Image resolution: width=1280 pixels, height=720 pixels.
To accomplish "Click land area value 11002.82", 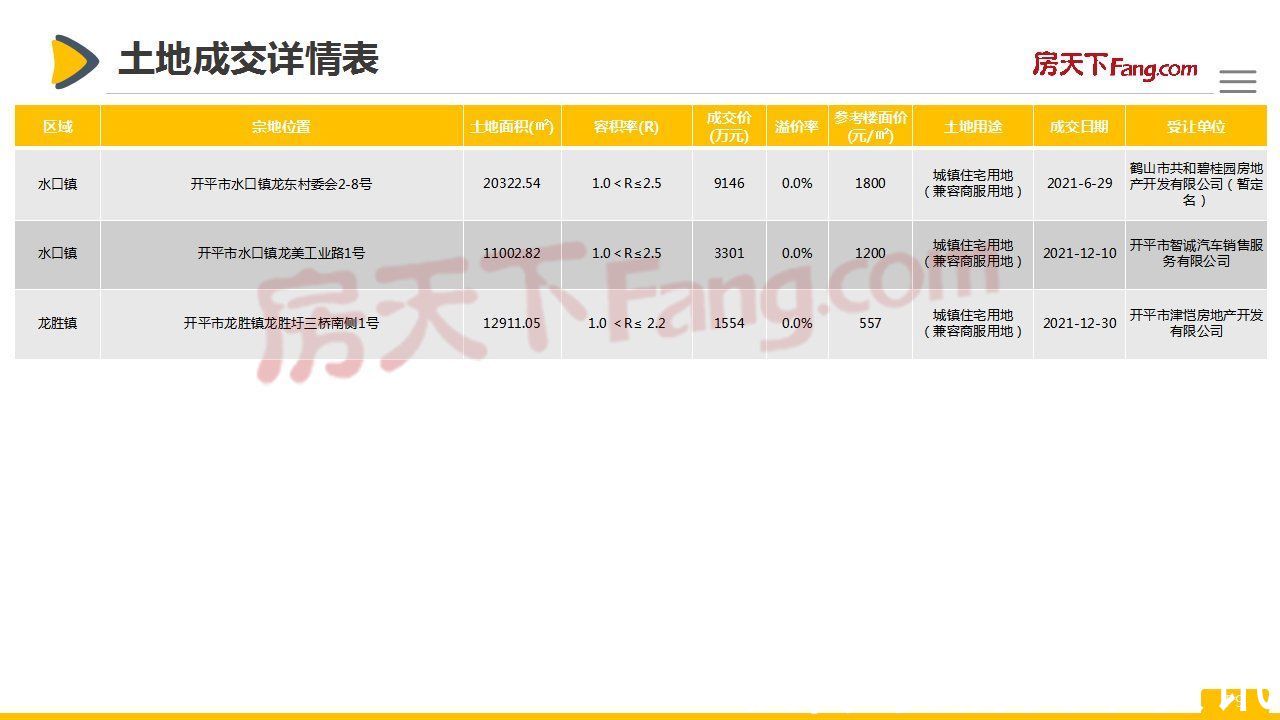I will tap(512, 253).
